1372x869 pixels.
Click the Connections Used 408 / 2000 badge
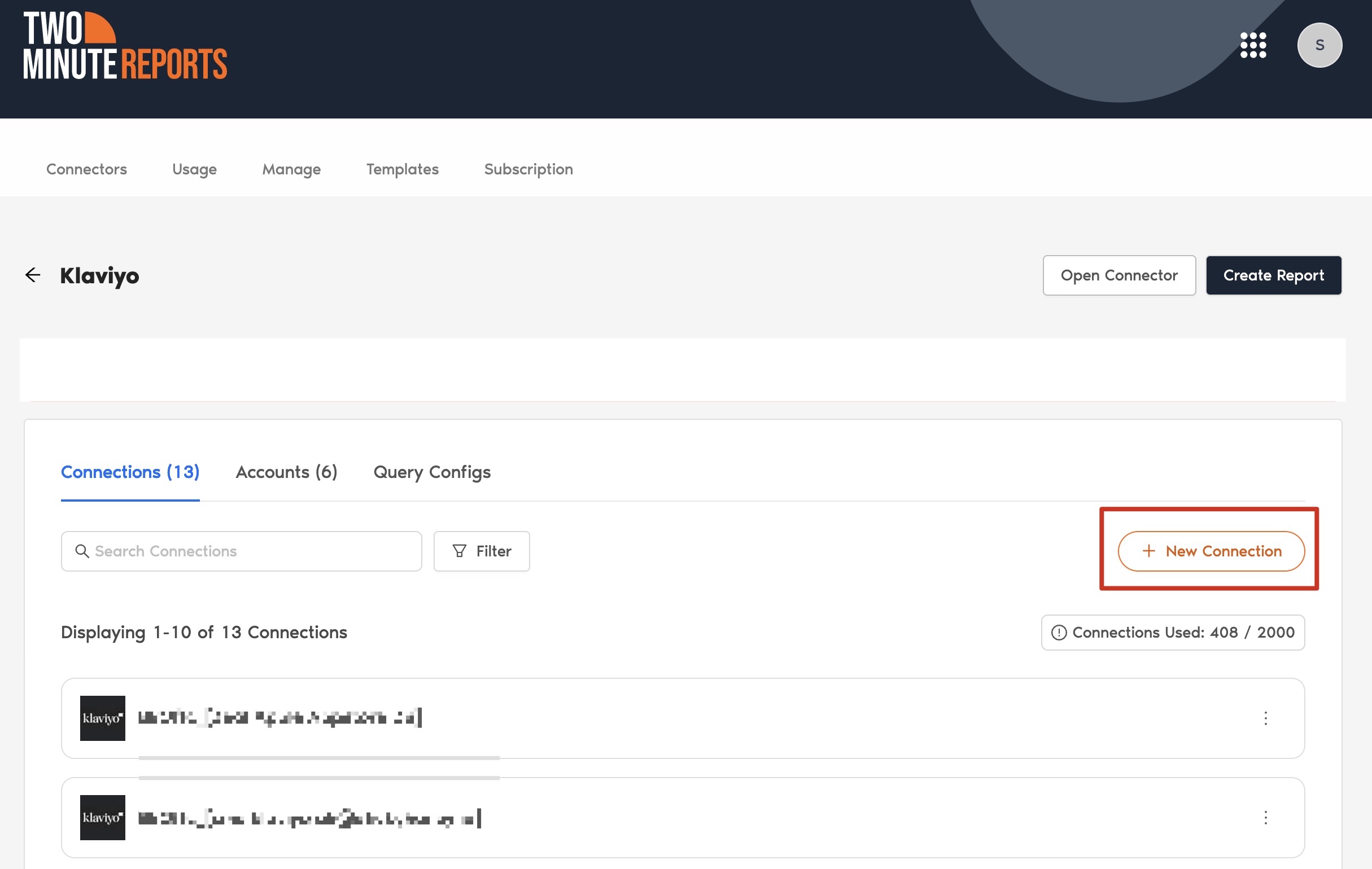pos(1173,633)
